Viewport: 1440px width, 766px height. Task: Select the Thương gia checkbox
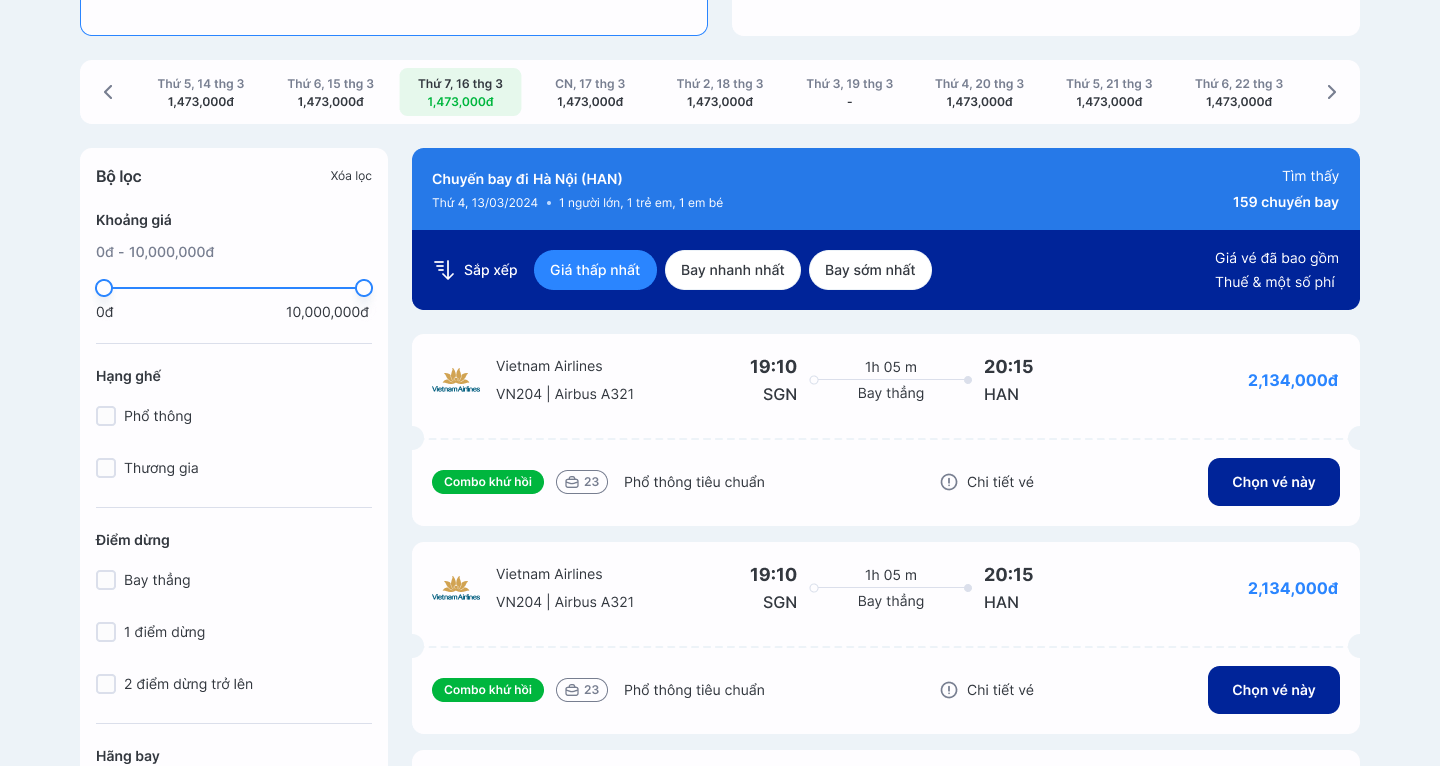(106, 467)
